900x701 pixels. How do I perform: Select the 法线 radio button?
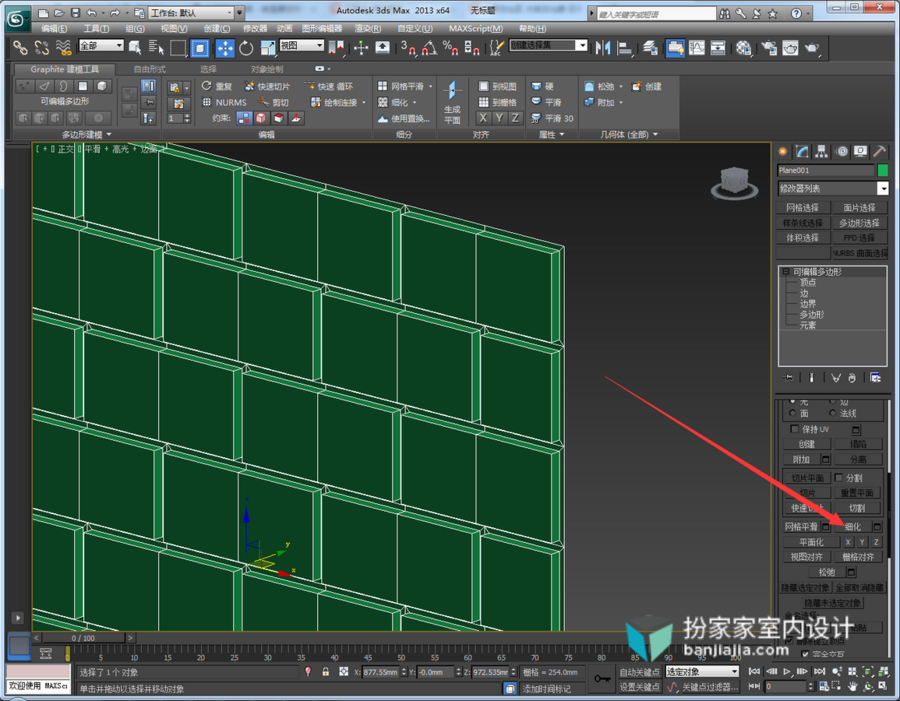point(832,413)
